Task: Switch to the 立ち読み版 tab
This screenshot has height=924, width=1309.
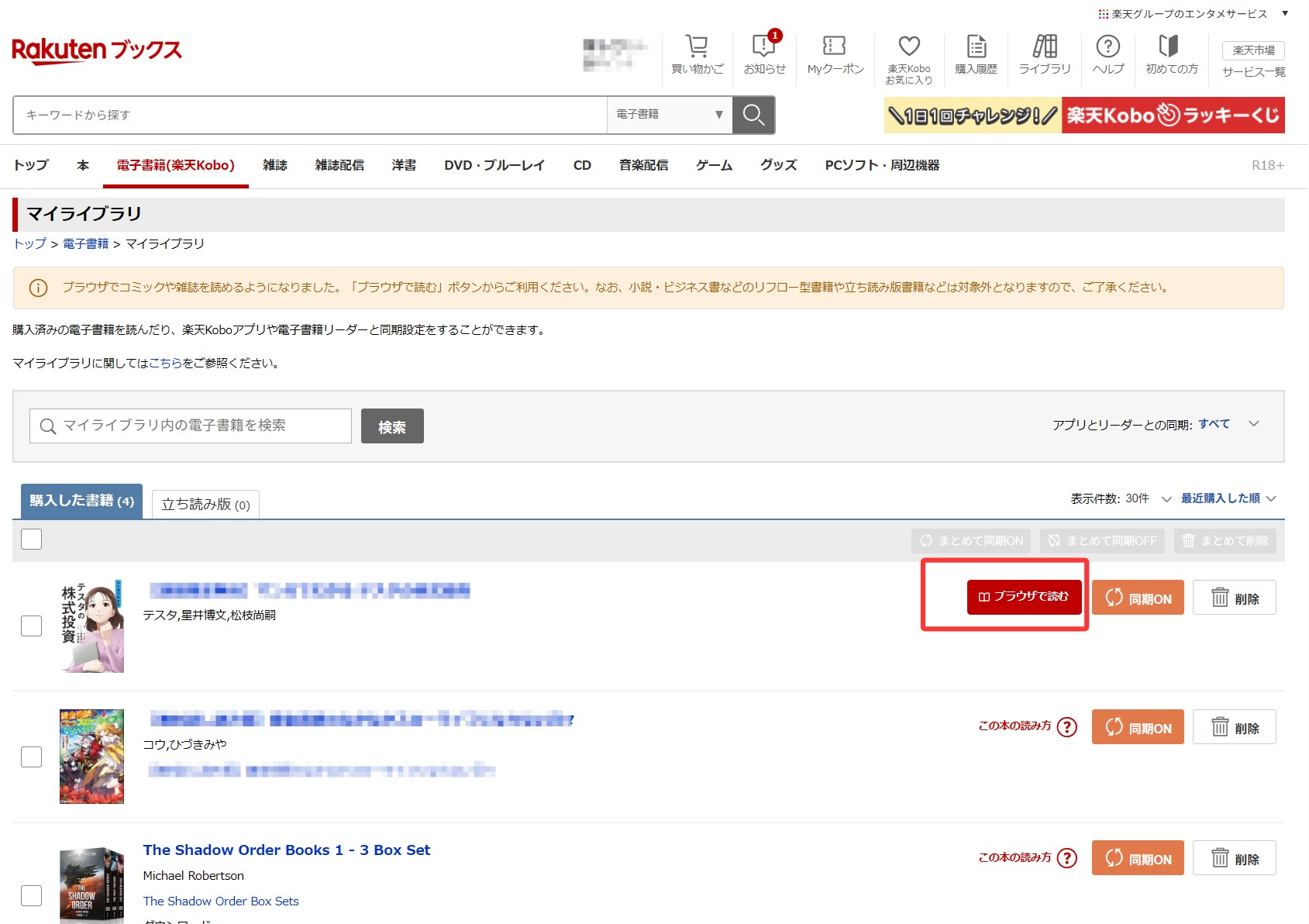Action: point(205,505)
